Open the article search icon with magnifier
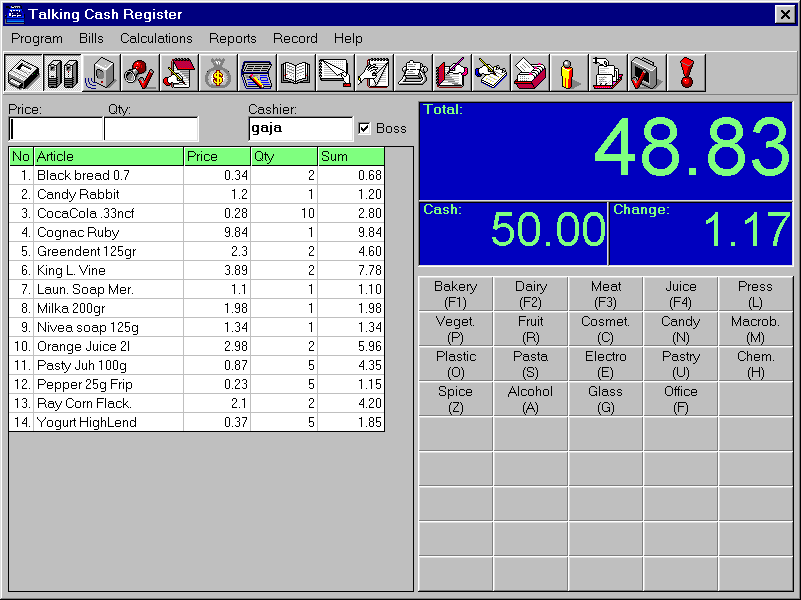 (140, 72)
